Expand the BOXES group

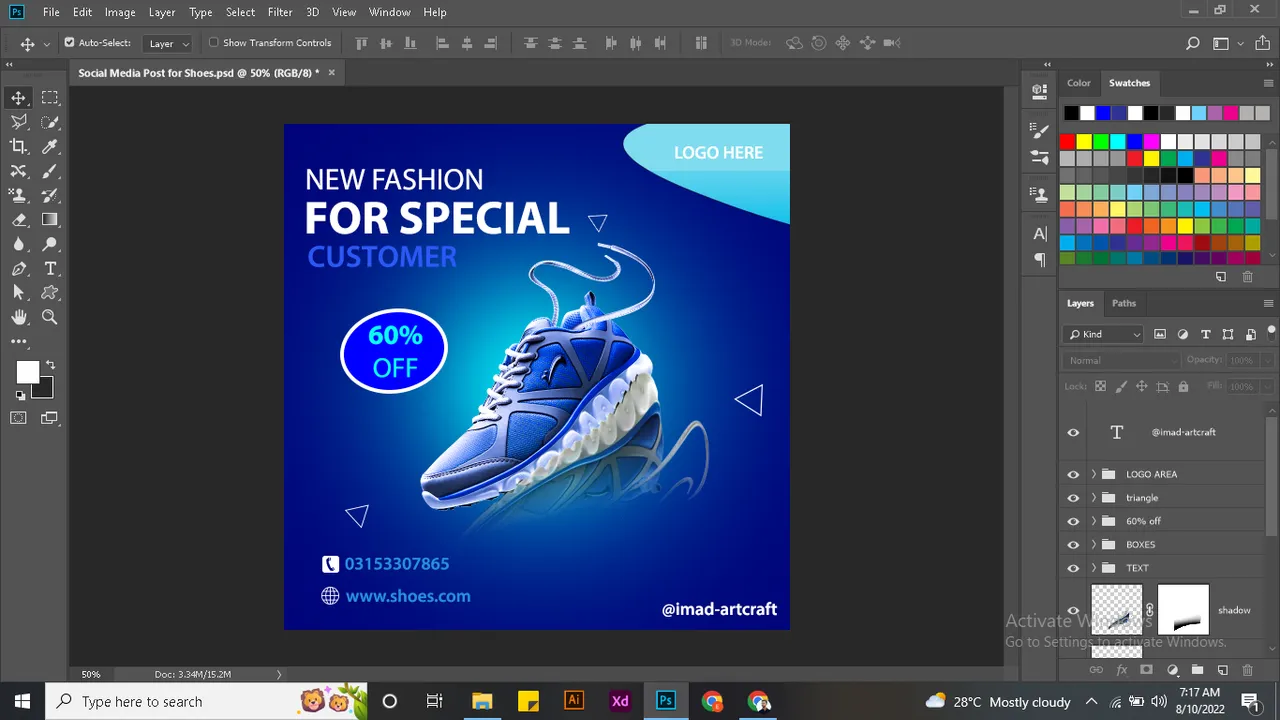pos(1093,544)
